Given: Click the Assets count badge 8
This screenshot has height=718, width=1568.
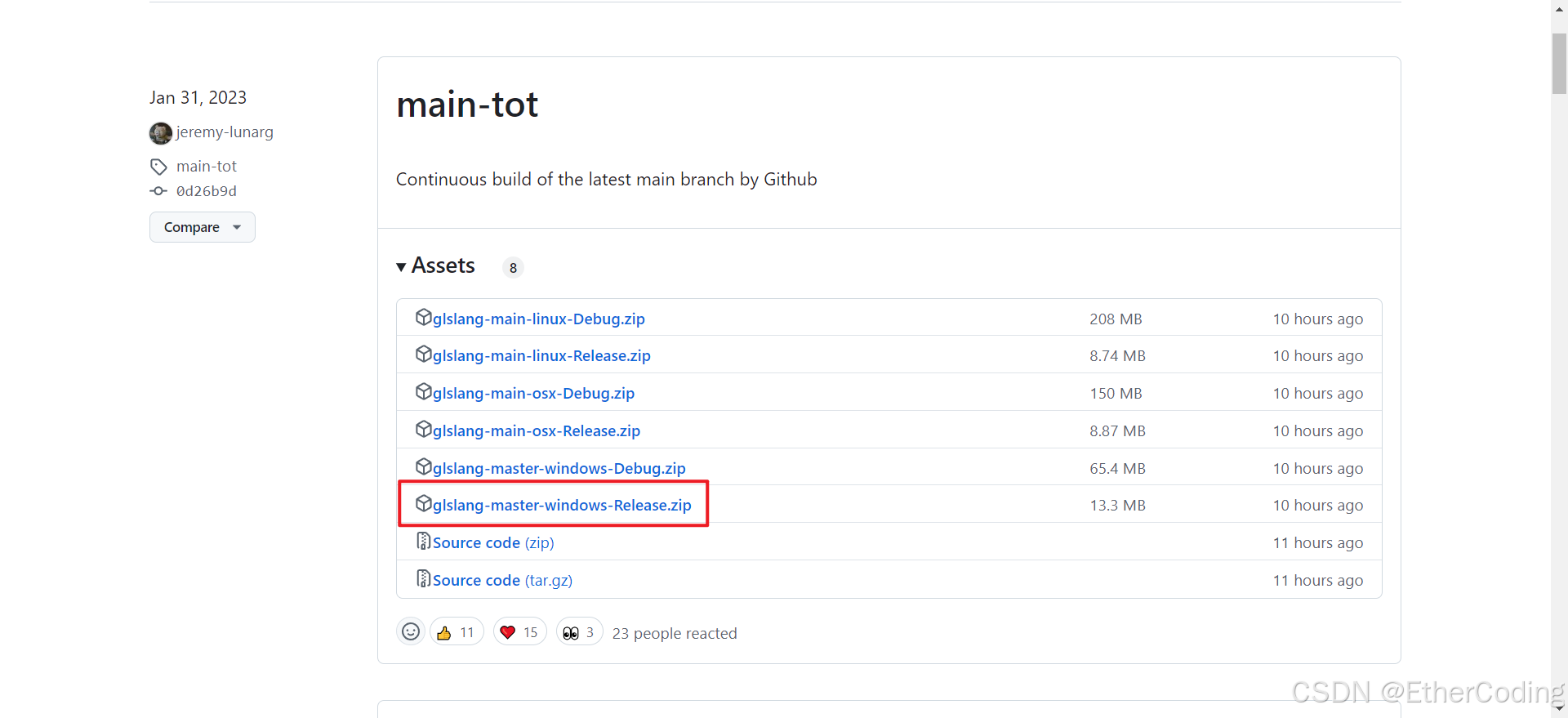Looking at the screenshot, I should click(x=513, y=268).
